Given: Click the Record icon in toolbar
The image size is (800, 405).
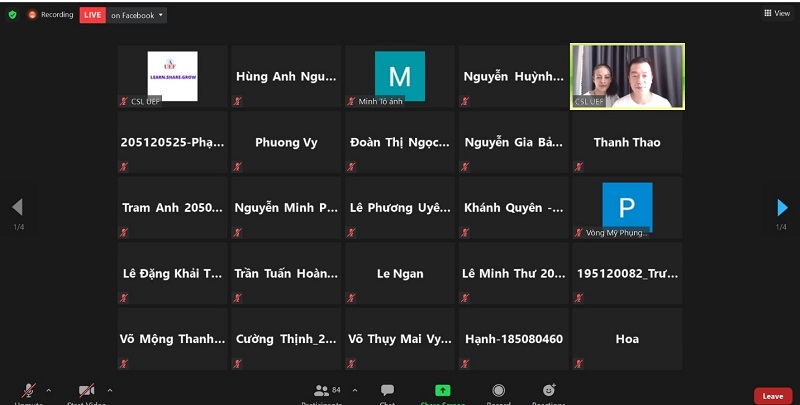Looking at the screenshot, I should pos(498,391).
